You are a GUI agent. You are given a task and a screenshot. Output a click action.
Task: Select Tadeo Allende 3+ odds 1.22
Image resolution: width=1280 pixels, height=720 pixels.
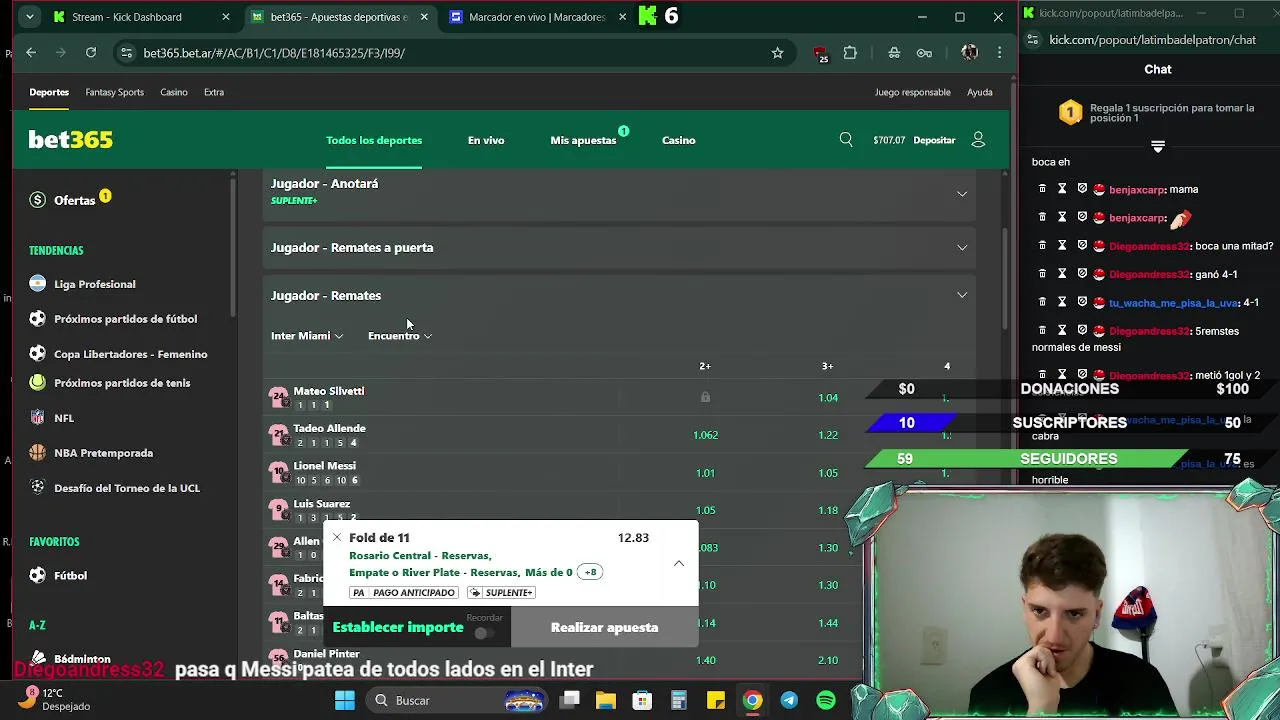827,435
